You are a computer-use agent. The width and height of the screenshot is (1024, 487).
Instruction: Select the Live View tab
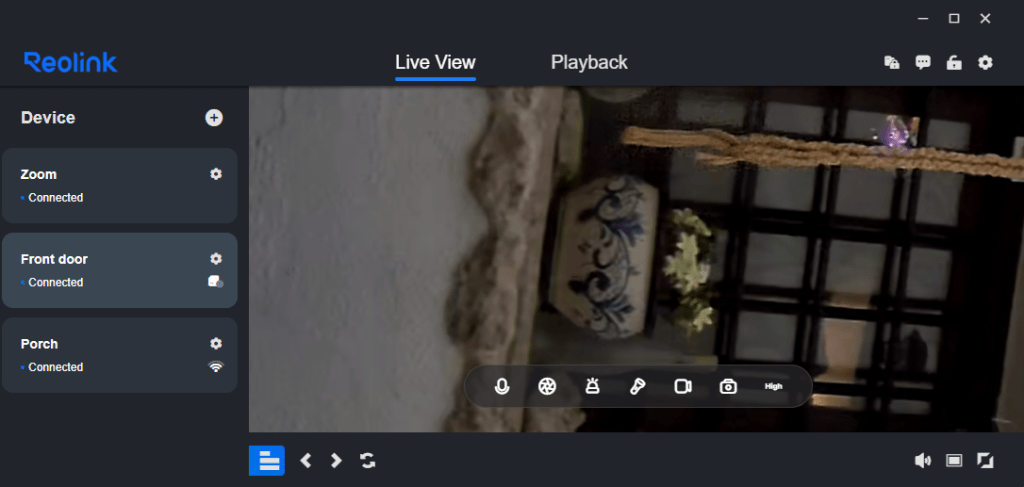pyautogui.click(x=435, y=62)
